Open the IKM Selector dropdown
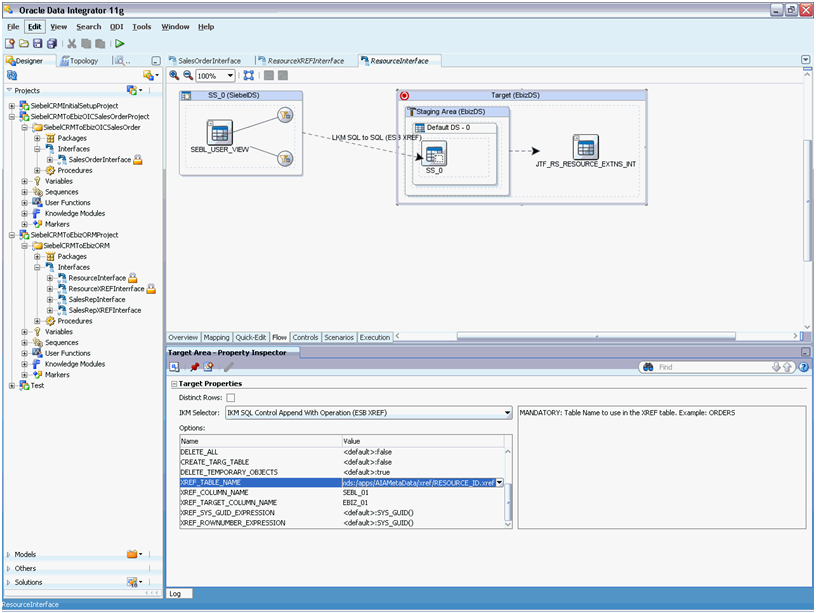The image size is (816, 613). pos(508,413)
